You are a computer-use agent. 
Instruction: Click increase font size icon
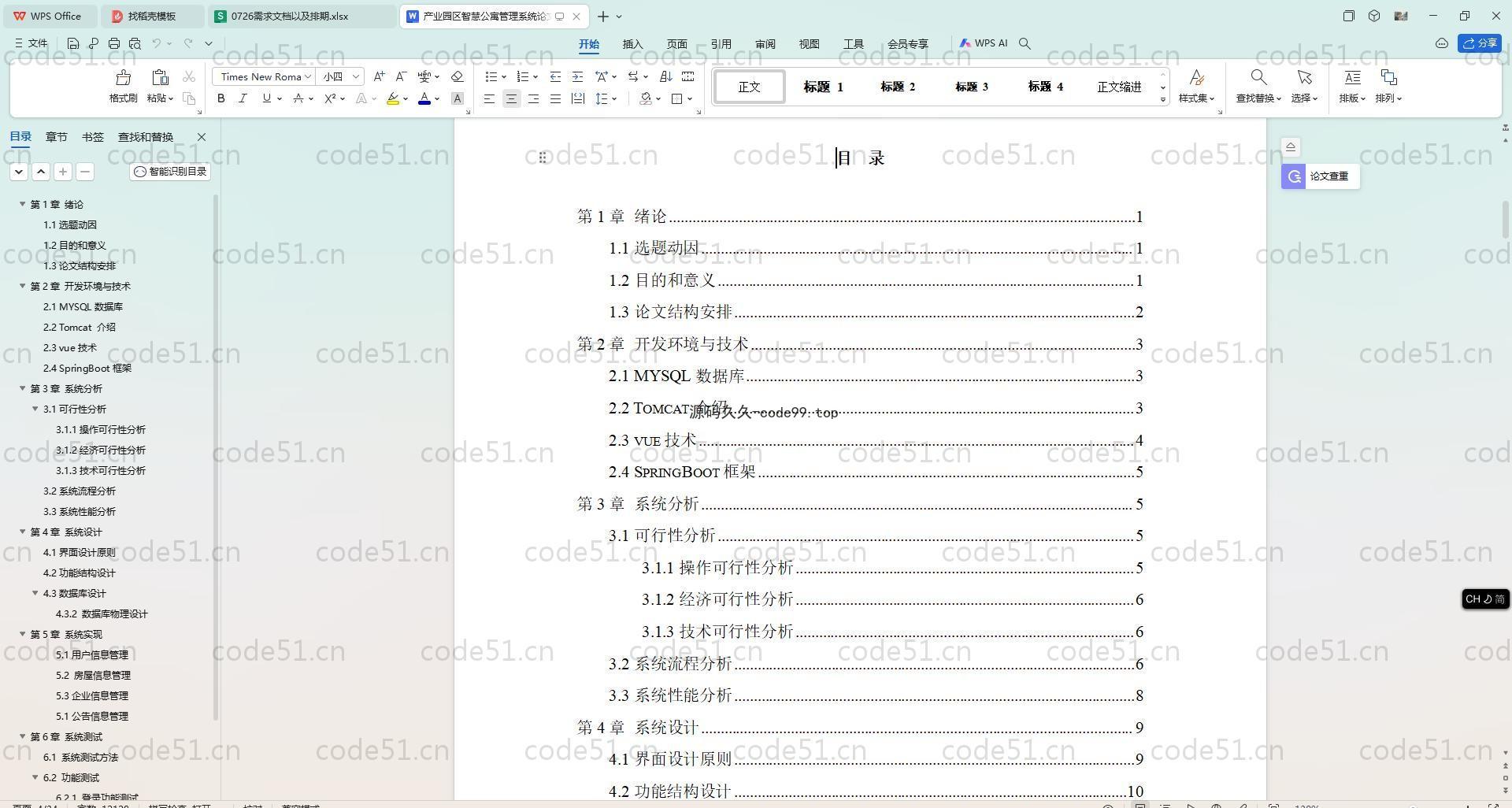pyautogui.click(x=379, y=76)
